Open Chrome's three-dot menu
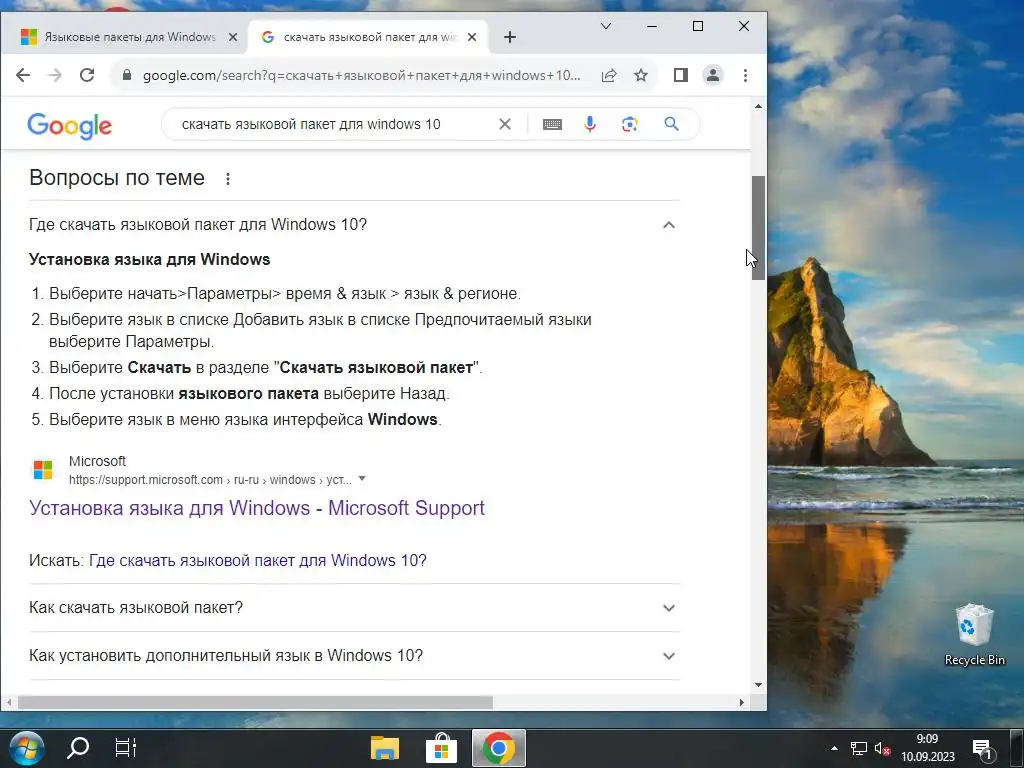 745,75
